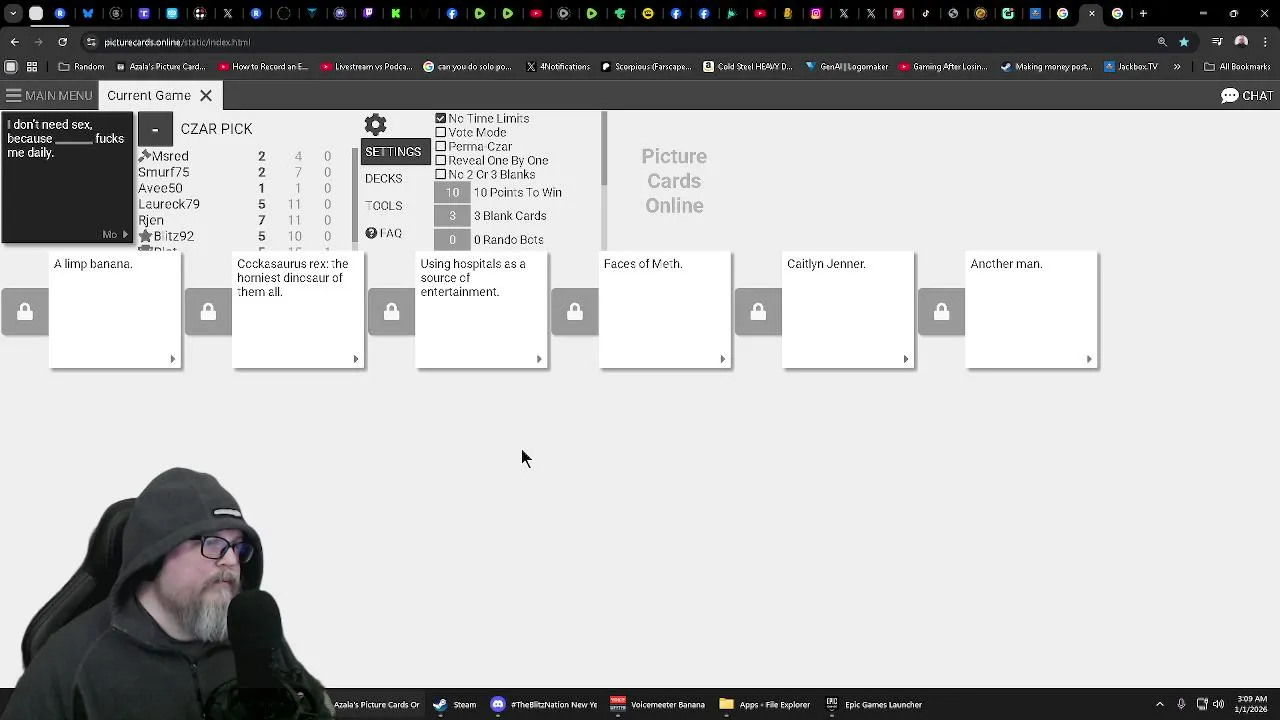Click the lock icon left of 'Faces of Meth' card
Screen dimensions: 1280x720
(x=574, y=312)
